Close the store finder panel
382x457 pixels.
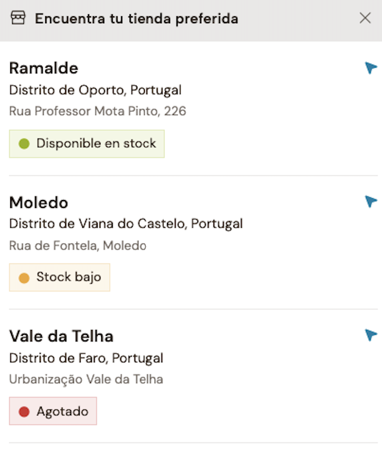click(365, 18)
